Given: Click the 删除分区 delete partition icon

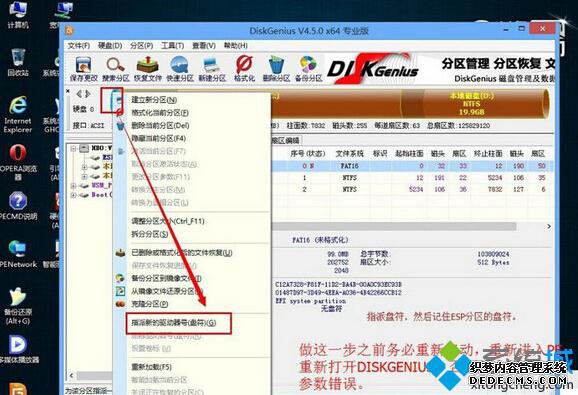Looking at the screenshot, I should 276,69.
